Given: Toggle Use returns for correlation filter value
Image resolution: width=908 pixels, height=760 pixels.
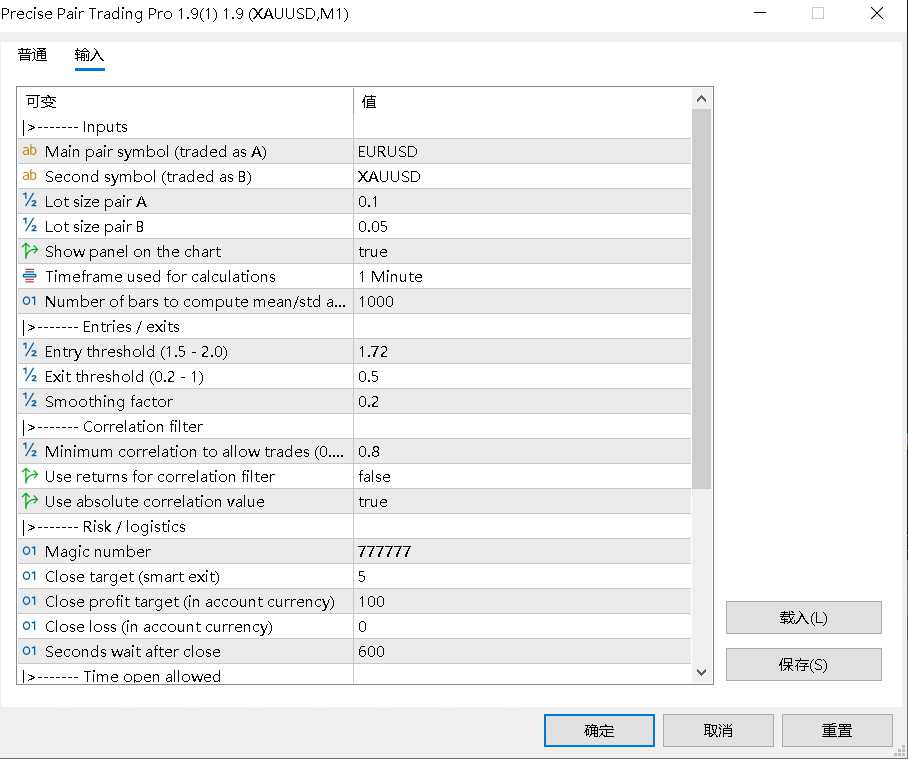Looking at the screenshot, I should (x=522, y=476).
